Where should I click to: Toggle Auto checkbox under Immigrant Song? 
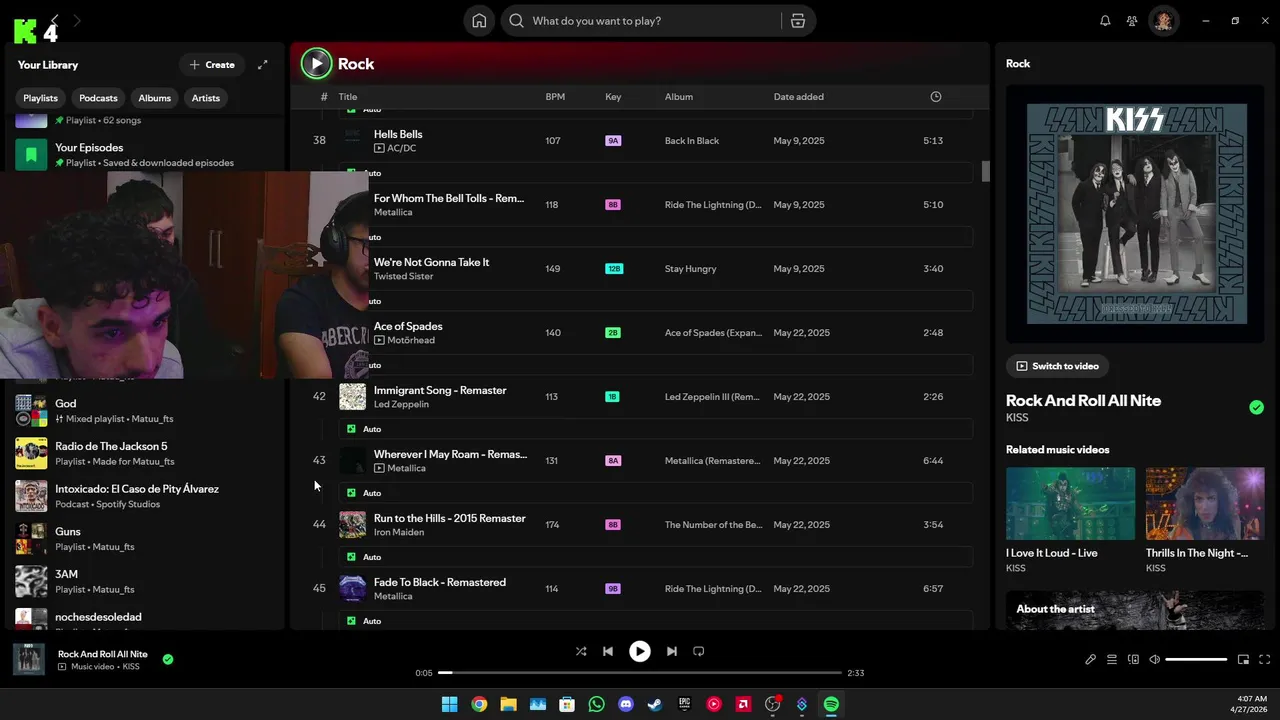click(x=351, y=429)
